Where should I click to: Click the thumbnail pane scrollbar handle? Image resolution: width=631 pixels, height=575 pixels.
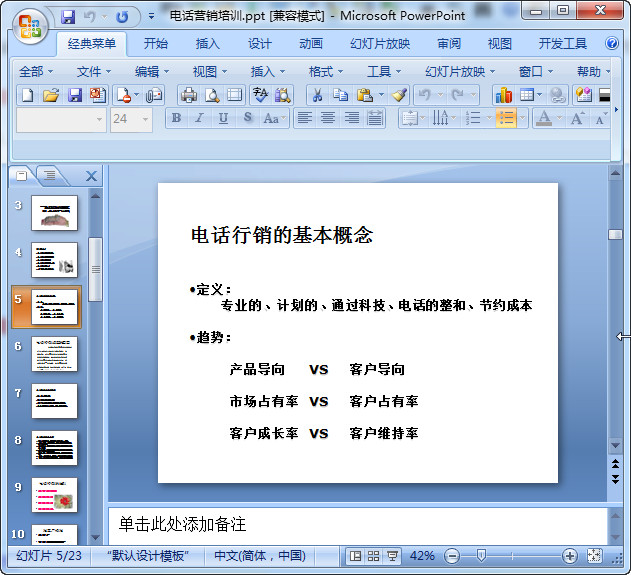pyautogui.click(x=95, y=269)
